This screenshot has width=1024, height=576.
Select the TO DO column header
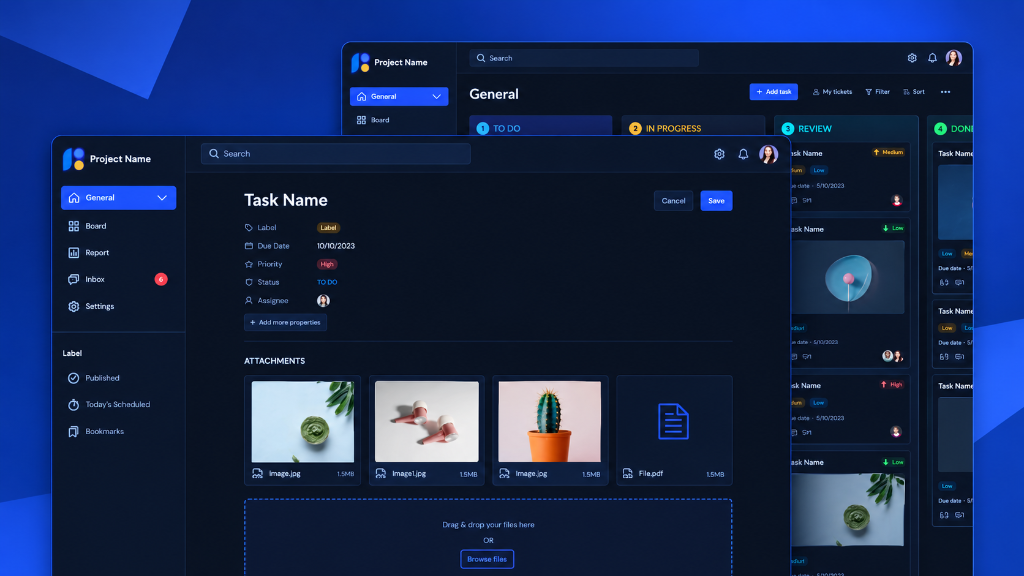pyautogui.click(x=541, y=127)
